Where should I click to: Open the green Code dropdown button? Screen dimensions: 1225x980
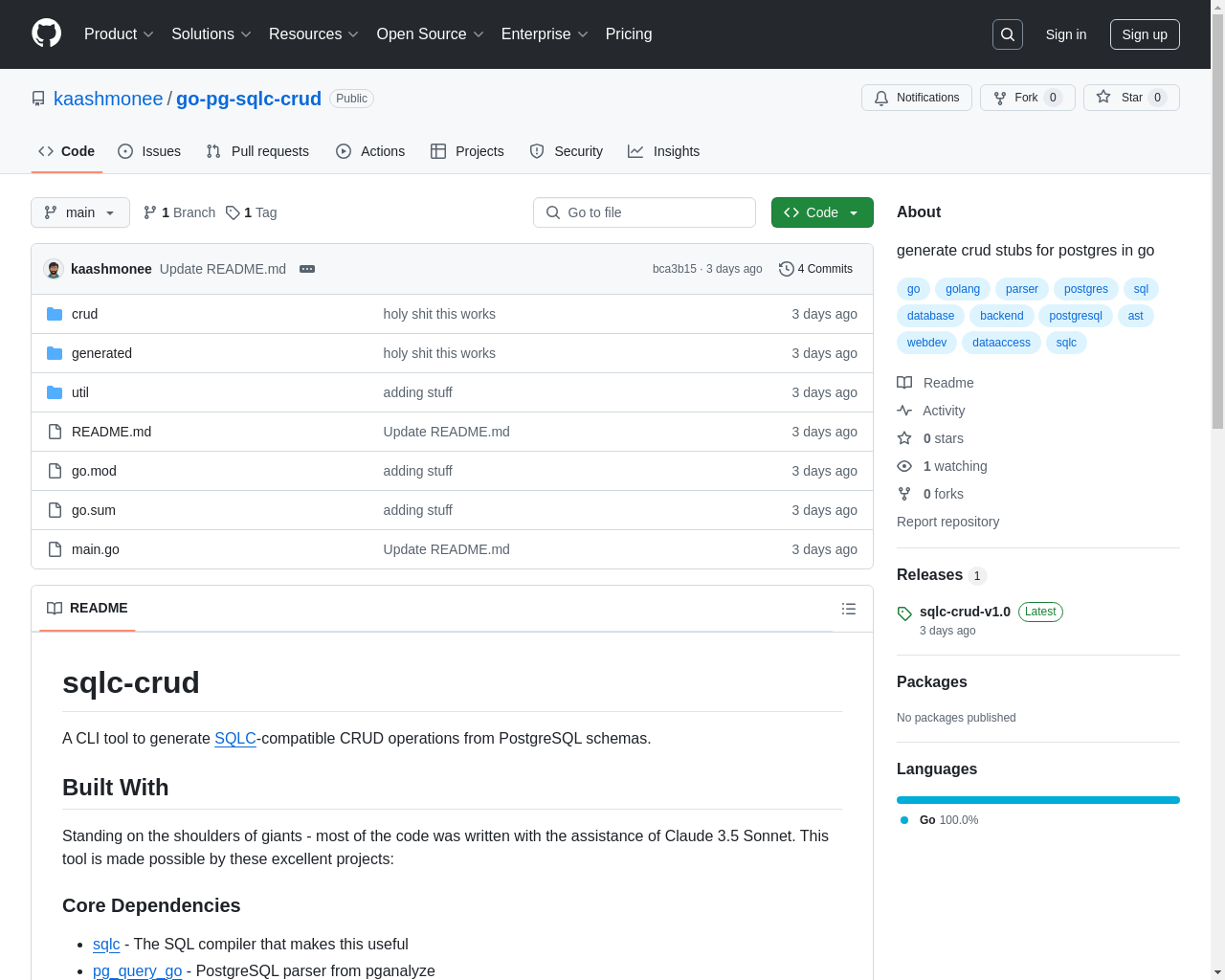point(822,212)
